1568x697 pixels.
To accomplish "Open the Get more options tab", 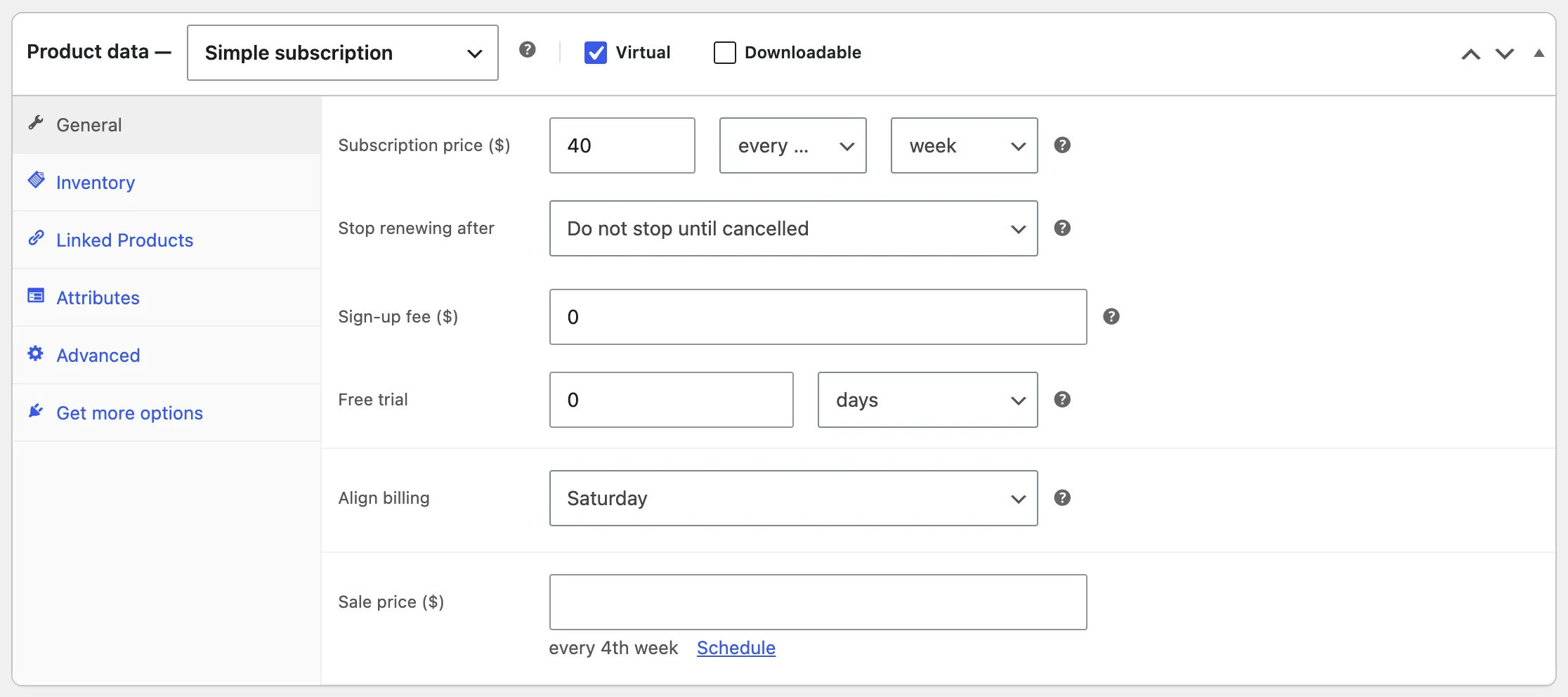I will (x=166, y=413).
